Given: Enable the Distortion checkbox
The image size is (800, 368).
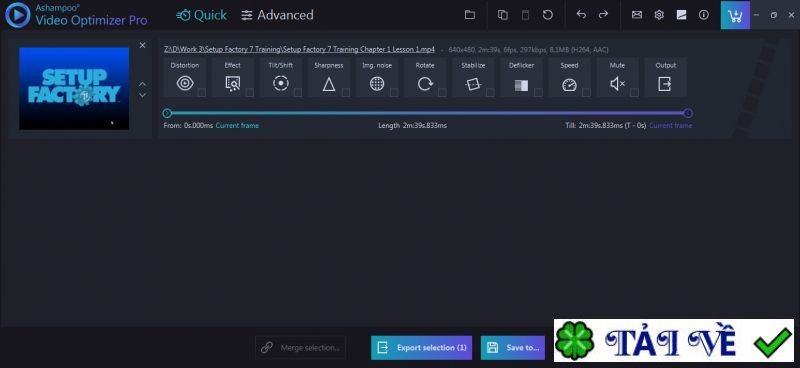Looking at the screenshot, I should click(202, 92).
